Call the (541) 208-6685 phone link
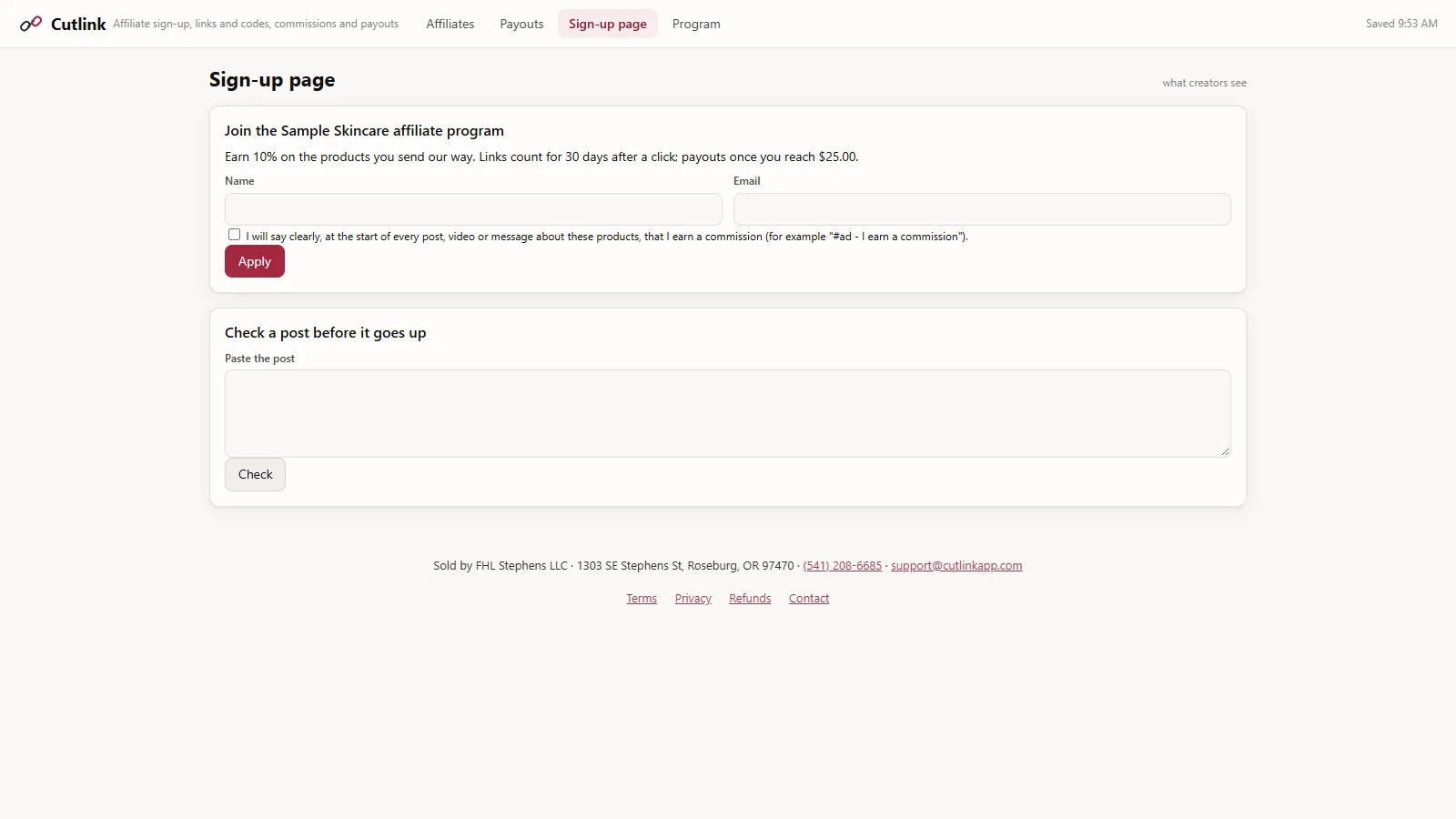 point(843,566)
